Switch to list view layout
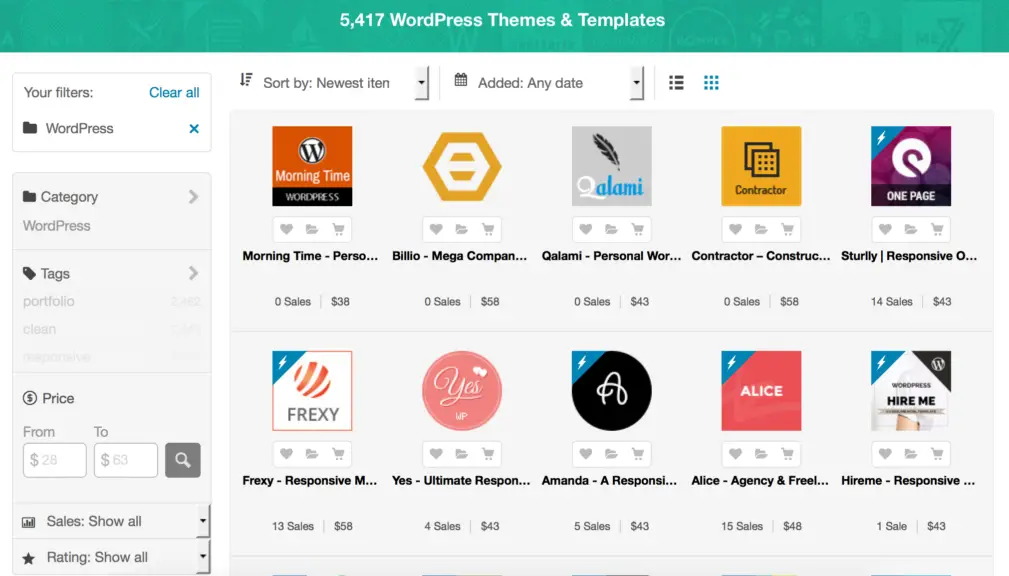Screen dimensions: 1009x576 [x=676, y=82]
